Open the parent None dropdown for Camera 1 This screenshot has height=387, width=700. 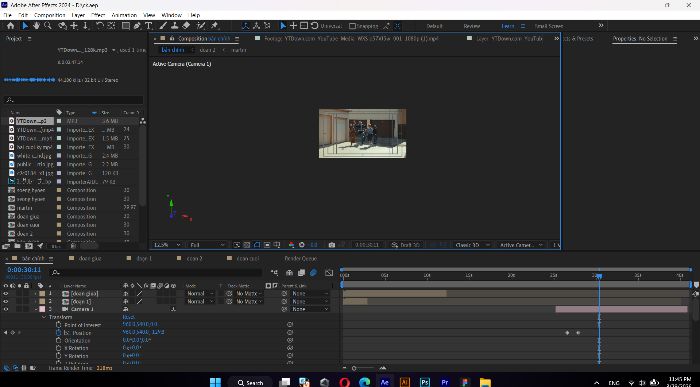point(310,309)
